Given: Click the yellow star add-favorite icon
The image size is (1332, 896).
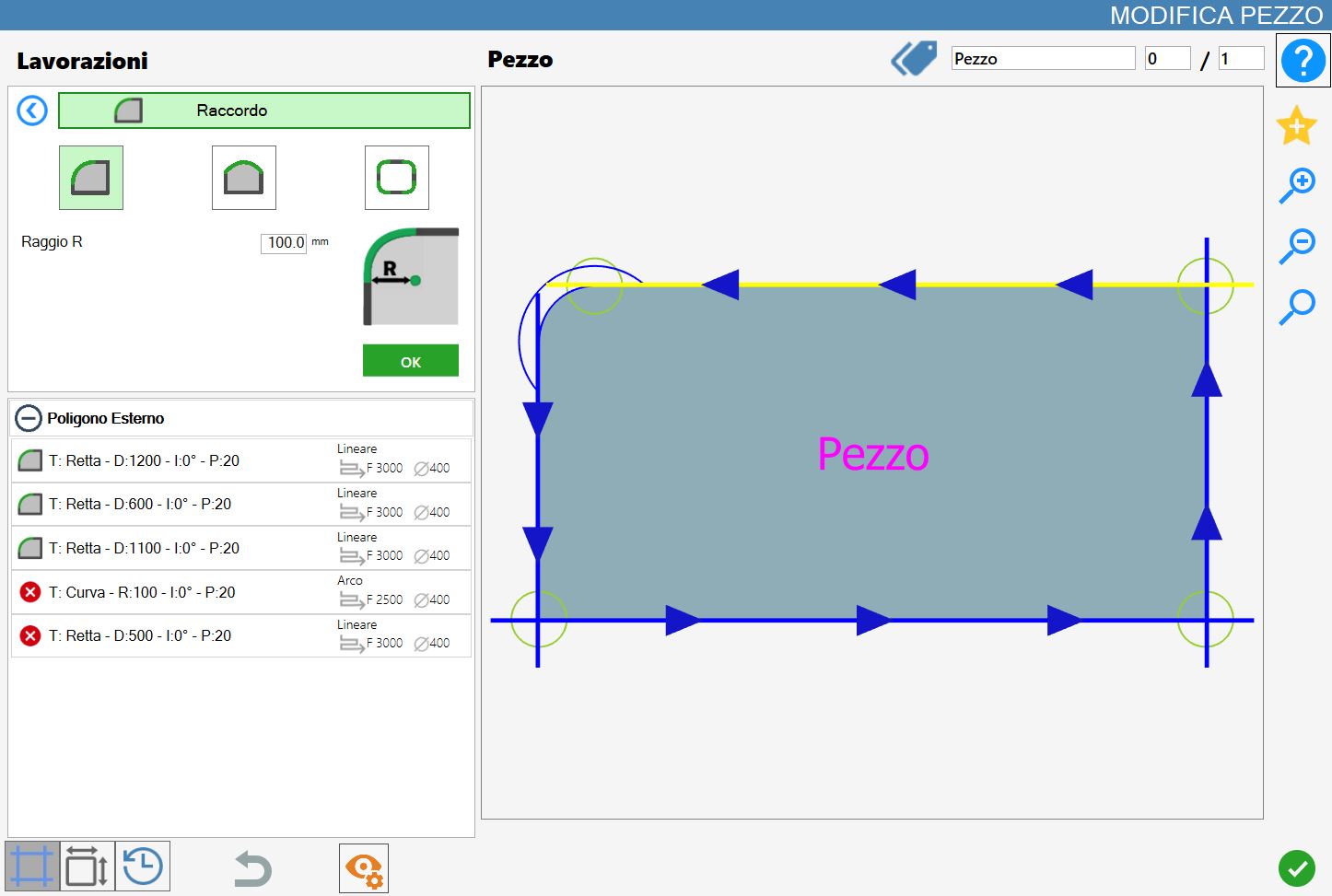Looking at the screenshot, I should (x=1296, y=125).
